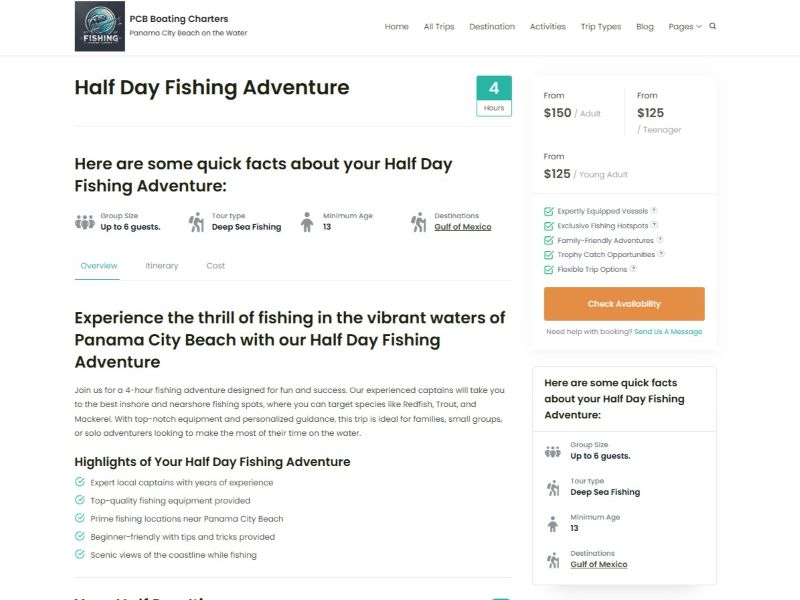Click the help tooltip icon beside Trophy Catch Opportunities
The width and height of the screenshot is (800, 600).
point(661,254)
